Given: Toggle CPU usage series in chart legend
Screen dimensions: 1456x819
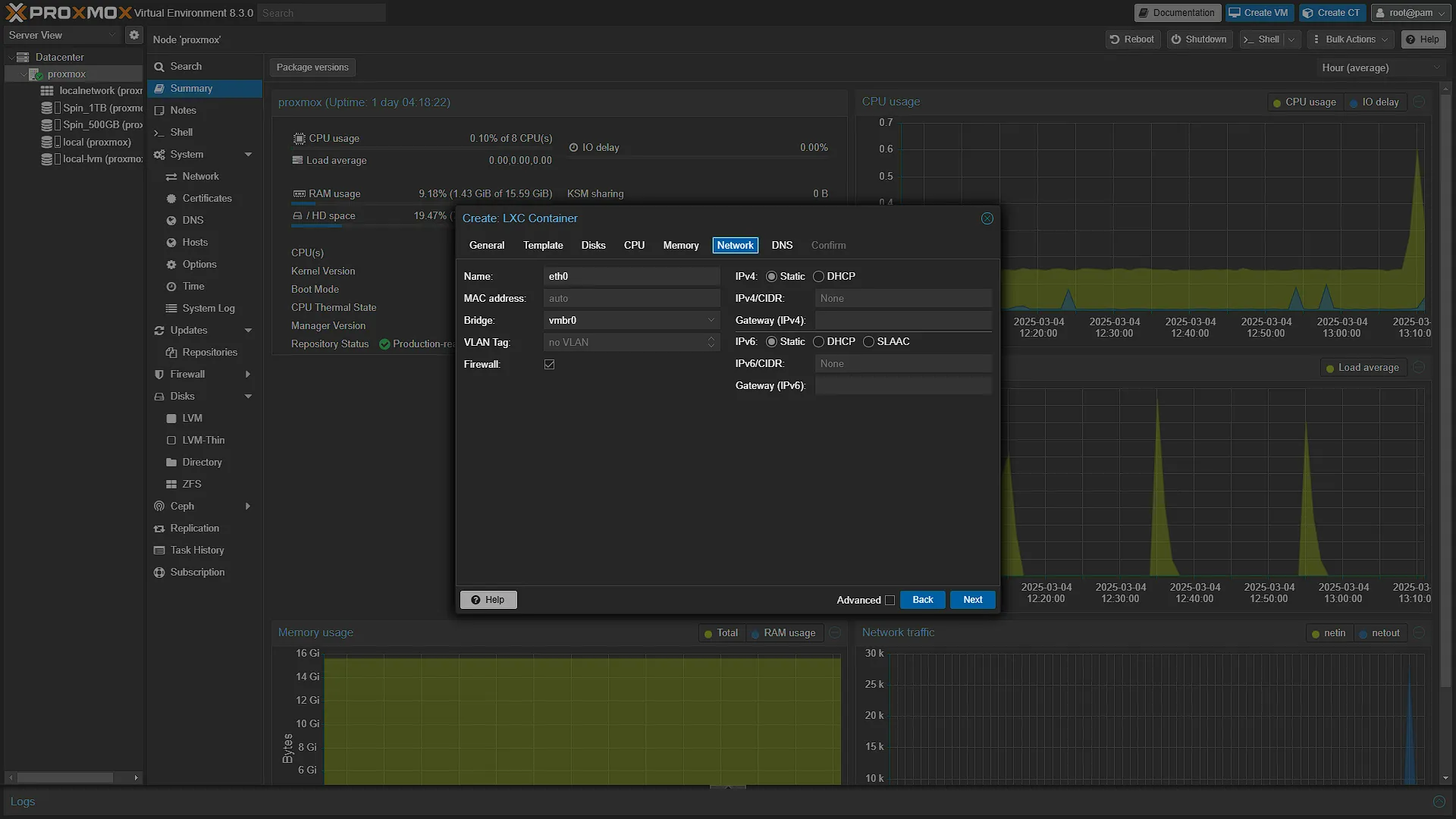Looking at the screenshot, I should click(1304, 102).
